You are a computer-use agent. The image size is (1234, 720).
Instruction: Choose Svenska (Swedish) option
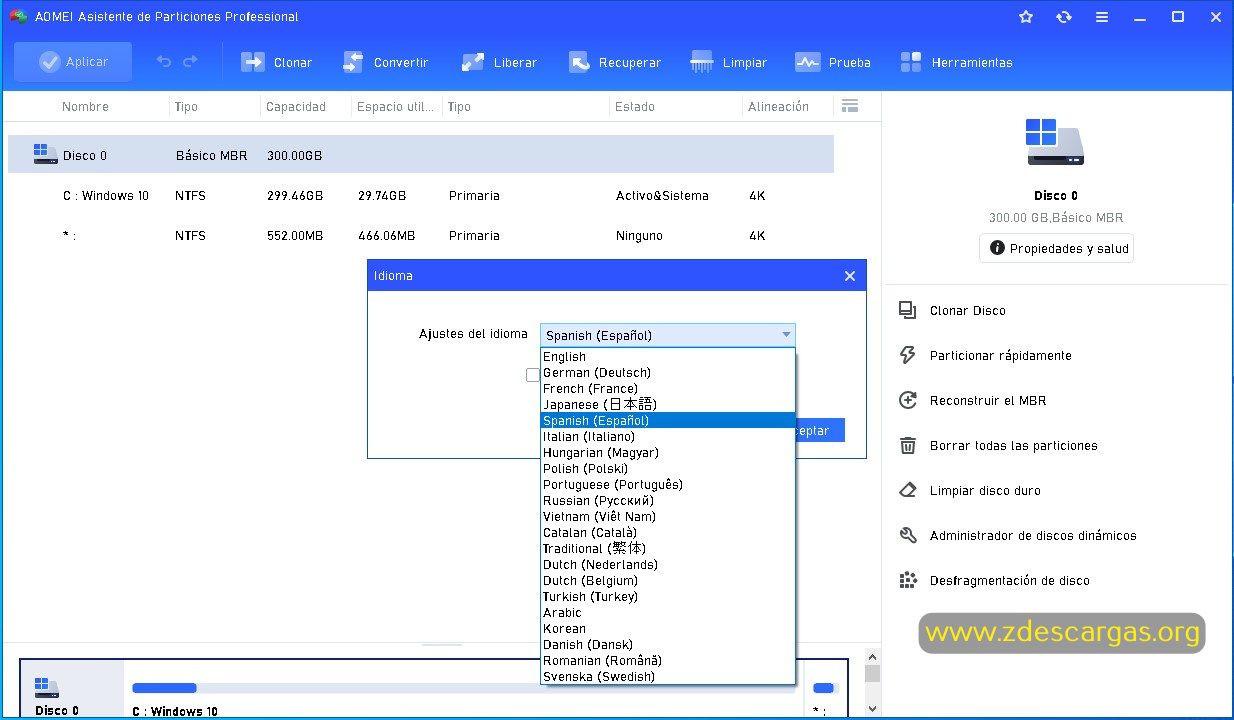[668, 677]
